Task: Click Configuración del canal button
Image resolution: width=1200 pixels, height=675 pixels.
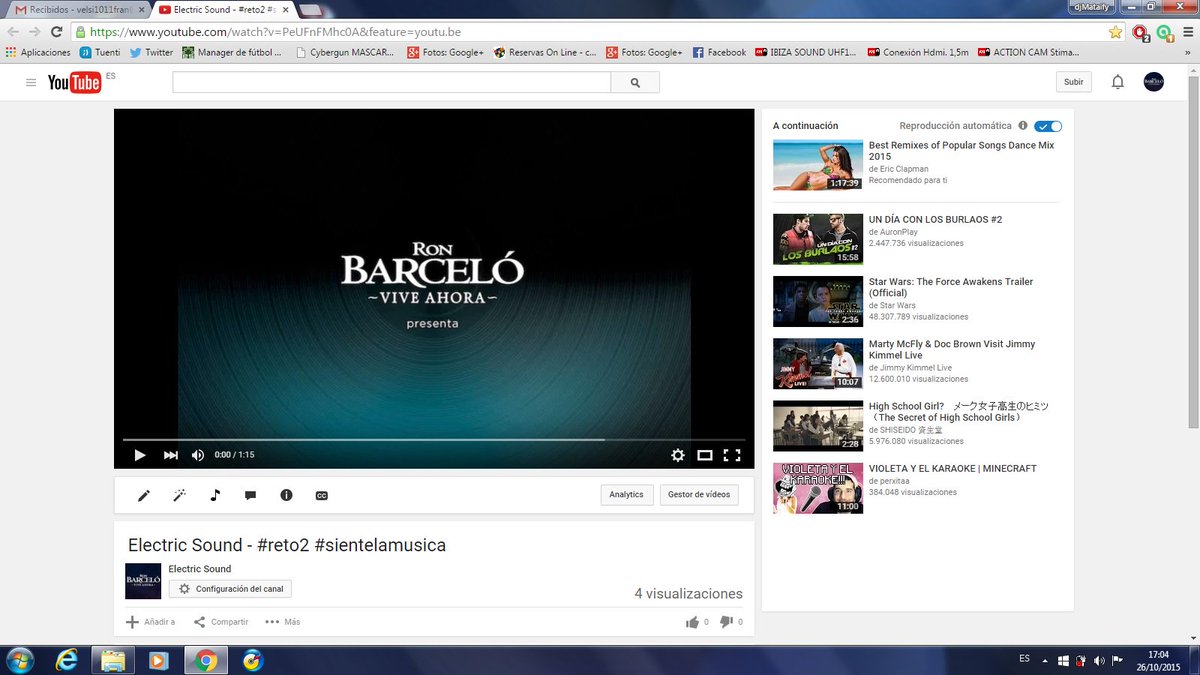Action: tap(230, 589)
